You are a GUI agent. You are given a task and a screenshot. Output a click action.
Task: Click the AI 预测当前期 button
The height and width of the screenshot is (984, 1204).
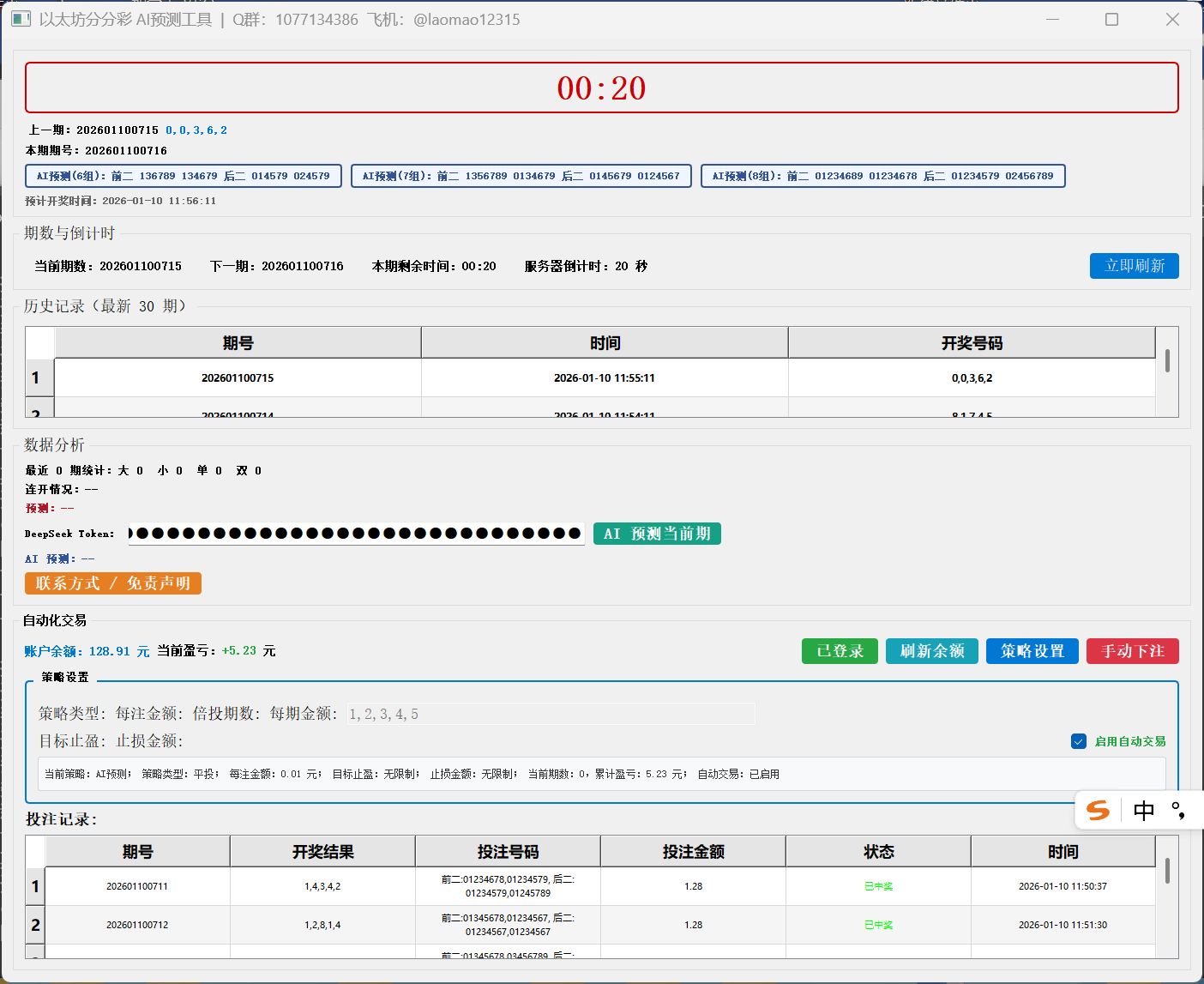click(x=657, y=533)
